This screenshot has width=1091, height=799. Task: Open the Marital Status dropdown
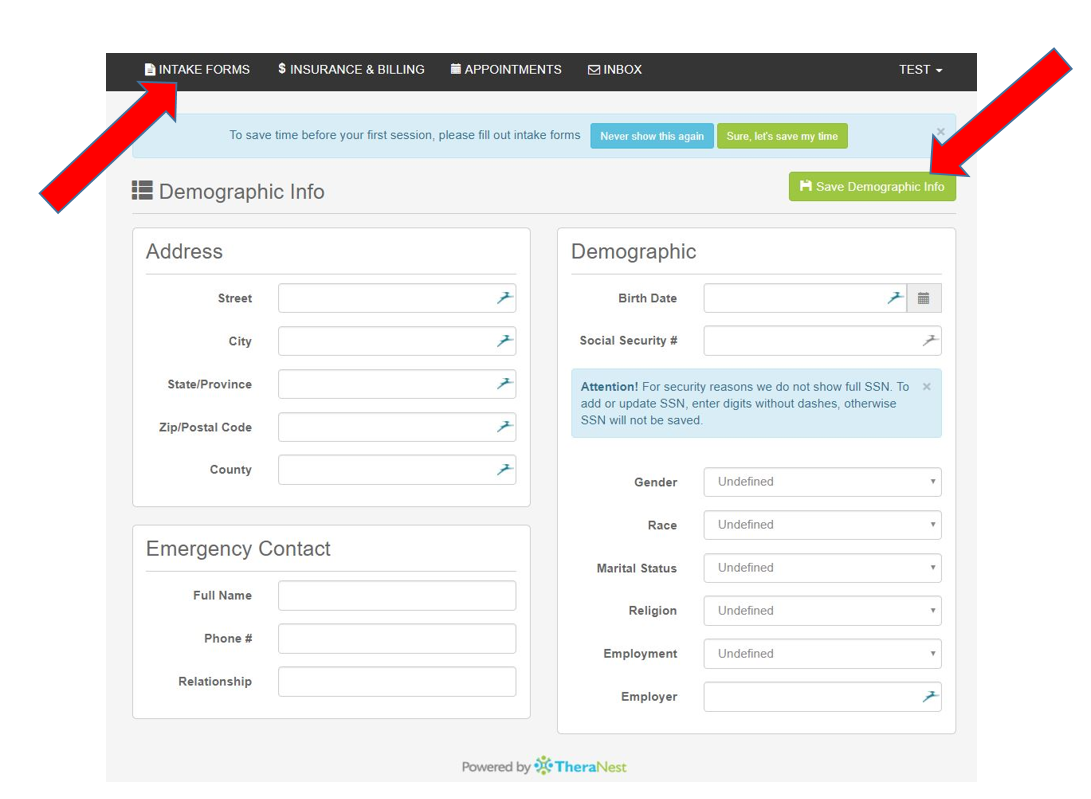(822, 568)
